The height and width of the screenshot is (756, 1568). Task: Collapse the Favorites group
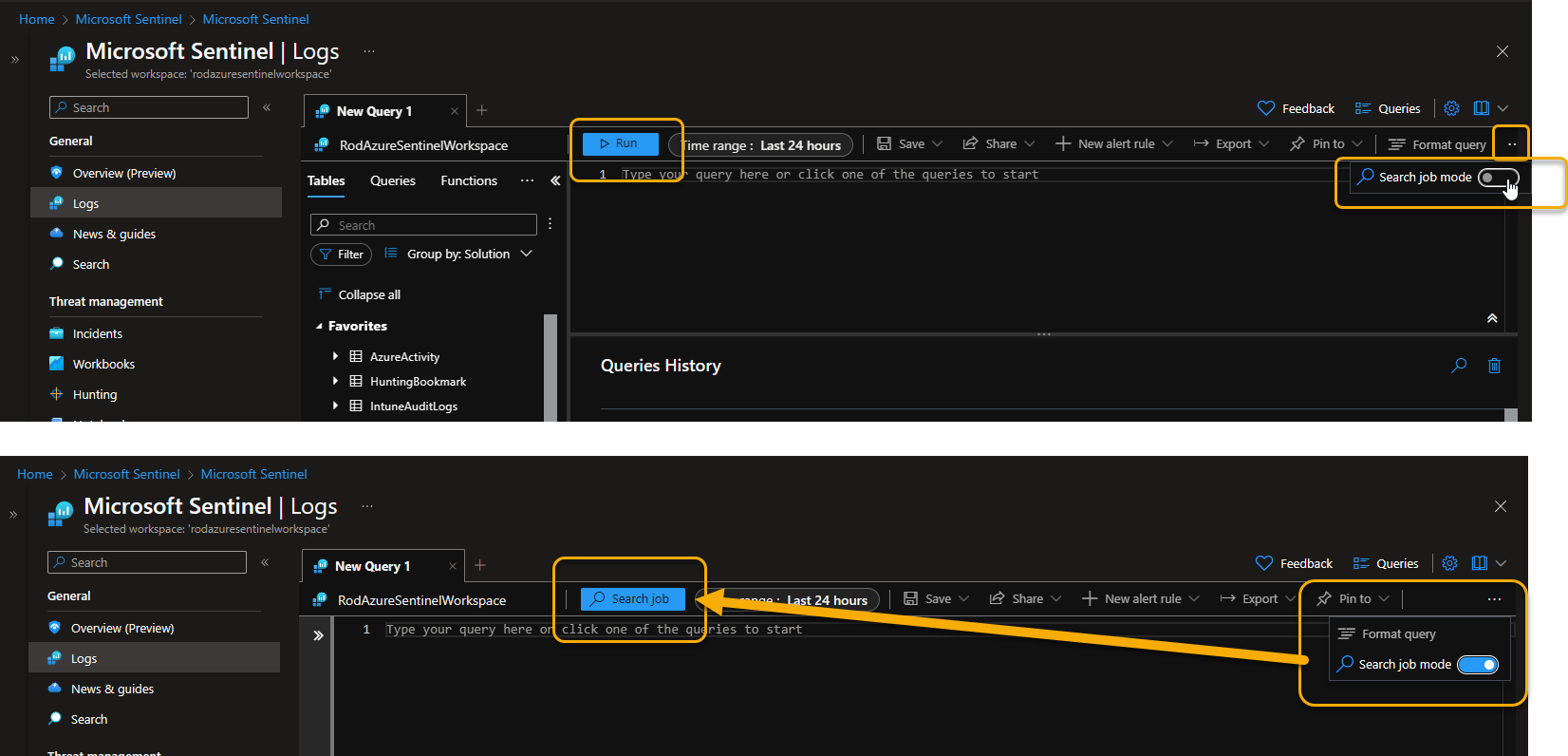click(x=320, y=326)
